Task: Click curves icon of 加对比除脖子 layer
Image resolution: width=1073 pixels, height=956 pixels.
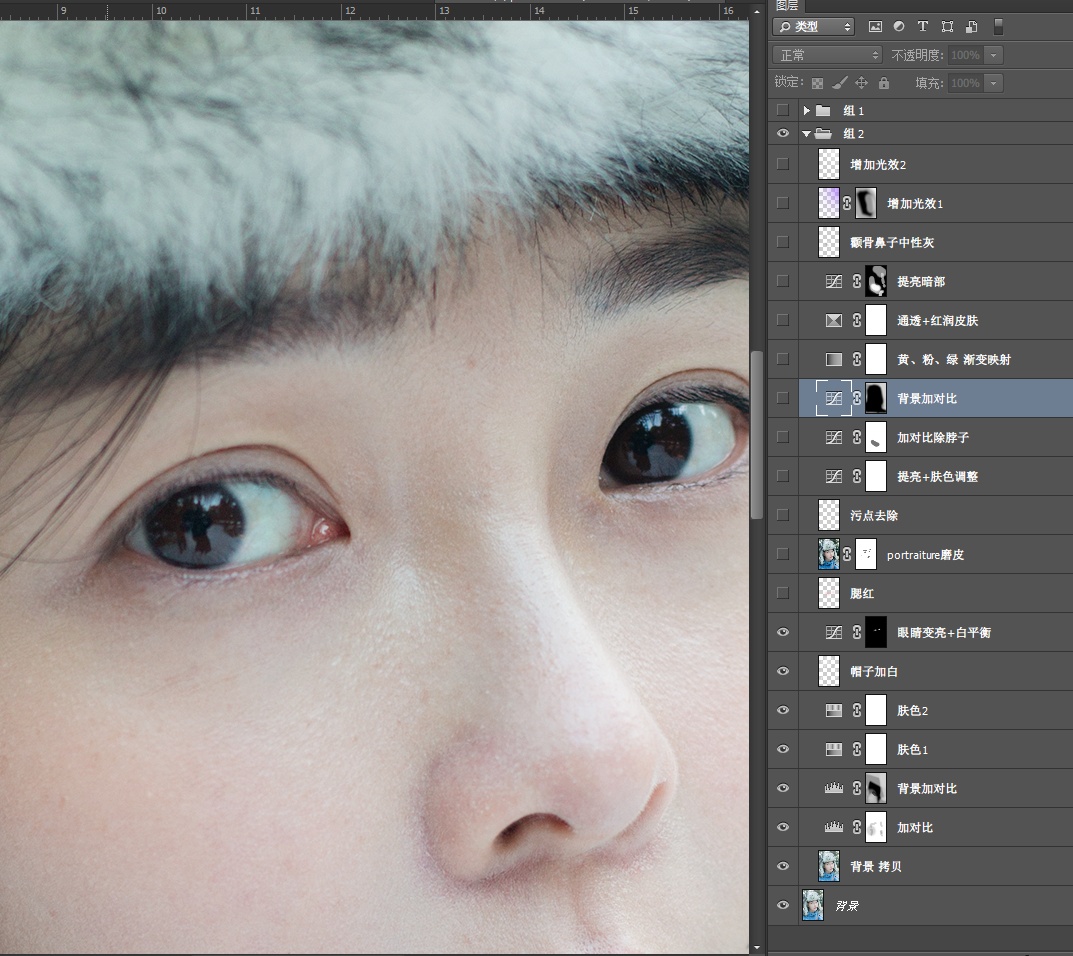Action: [x=833, y=437]
